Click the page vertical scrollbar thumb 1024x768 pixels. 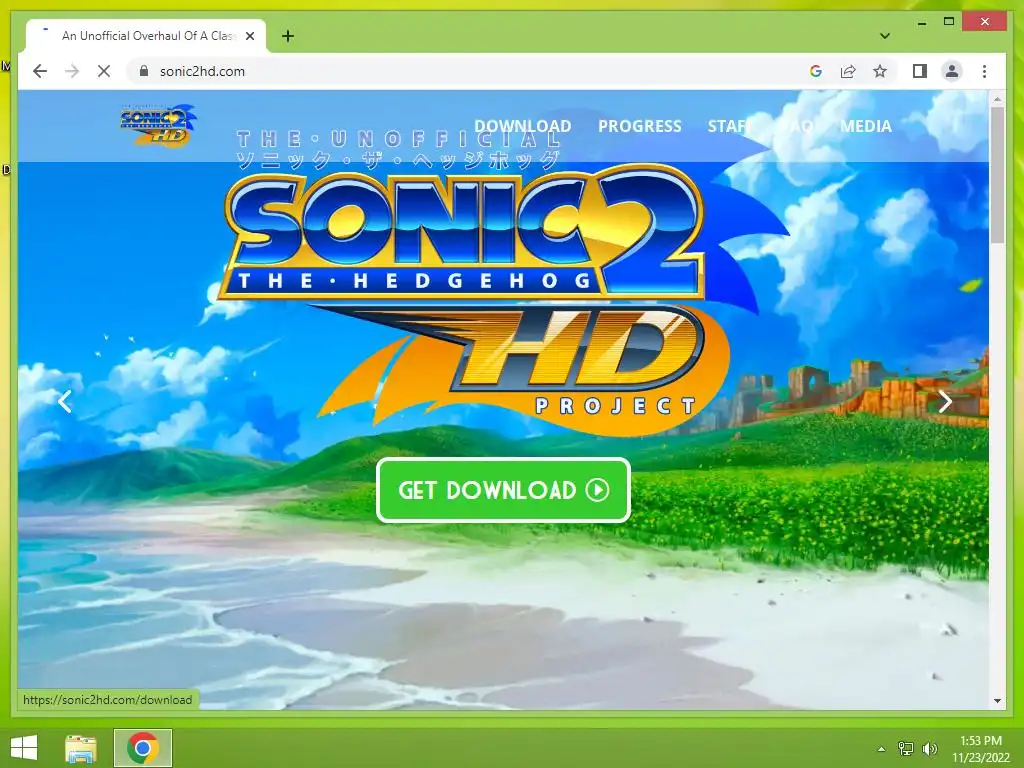click(997, 175)
